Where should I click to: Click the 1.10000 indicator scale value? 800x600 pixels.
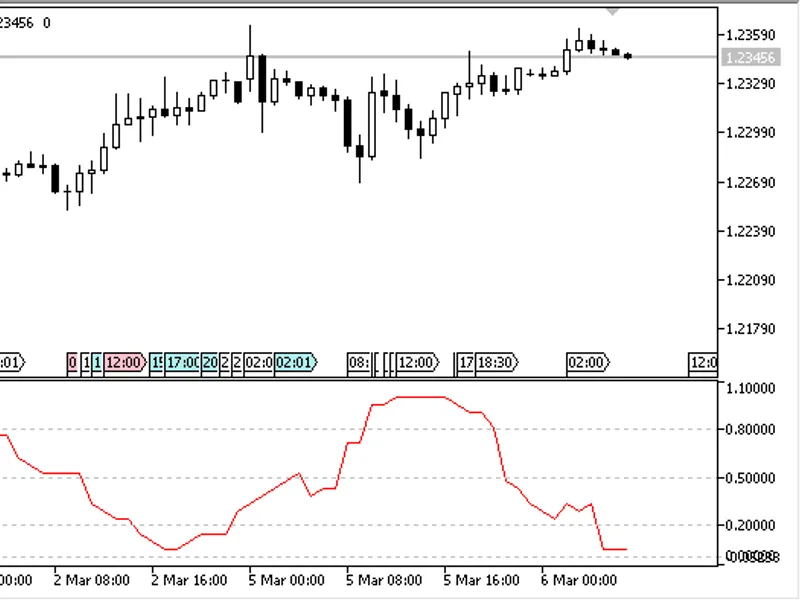[x=750, y=389]
